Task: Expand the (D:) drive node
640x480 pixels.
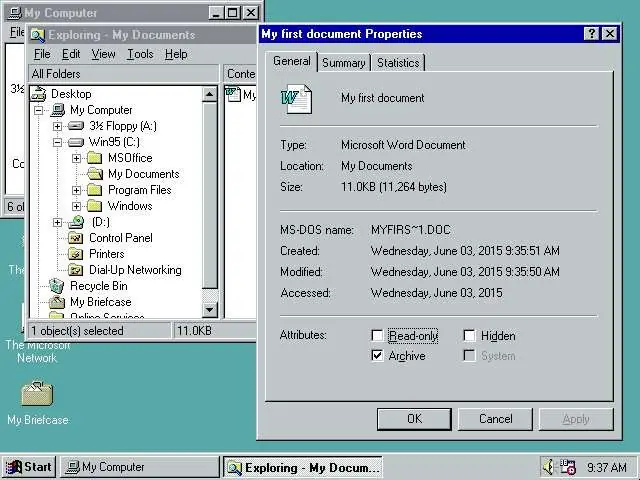Action: (57, 222)
